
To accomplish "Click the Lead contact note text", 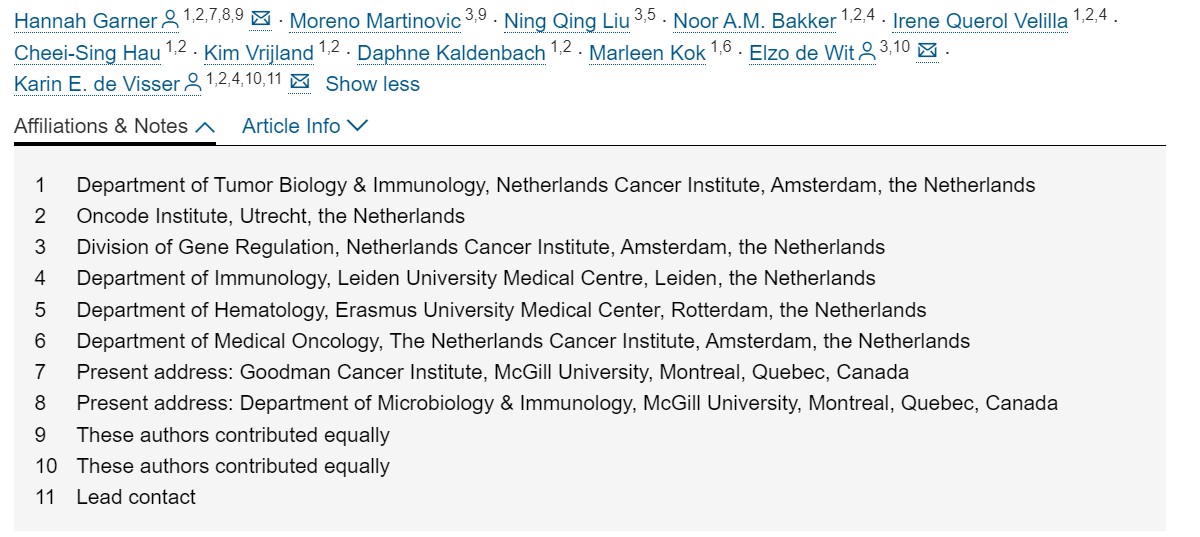I will click(x=136, y=497).
